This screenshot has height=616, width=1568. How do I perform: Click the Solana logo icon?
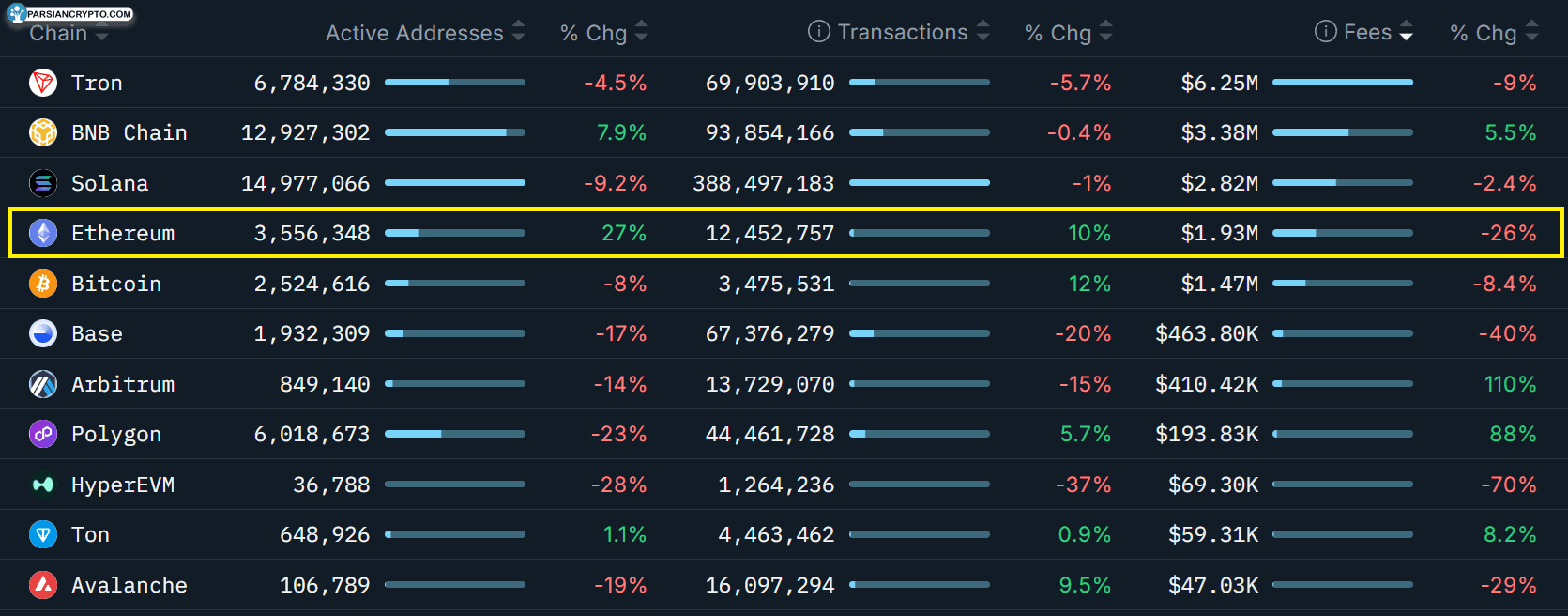43,183
